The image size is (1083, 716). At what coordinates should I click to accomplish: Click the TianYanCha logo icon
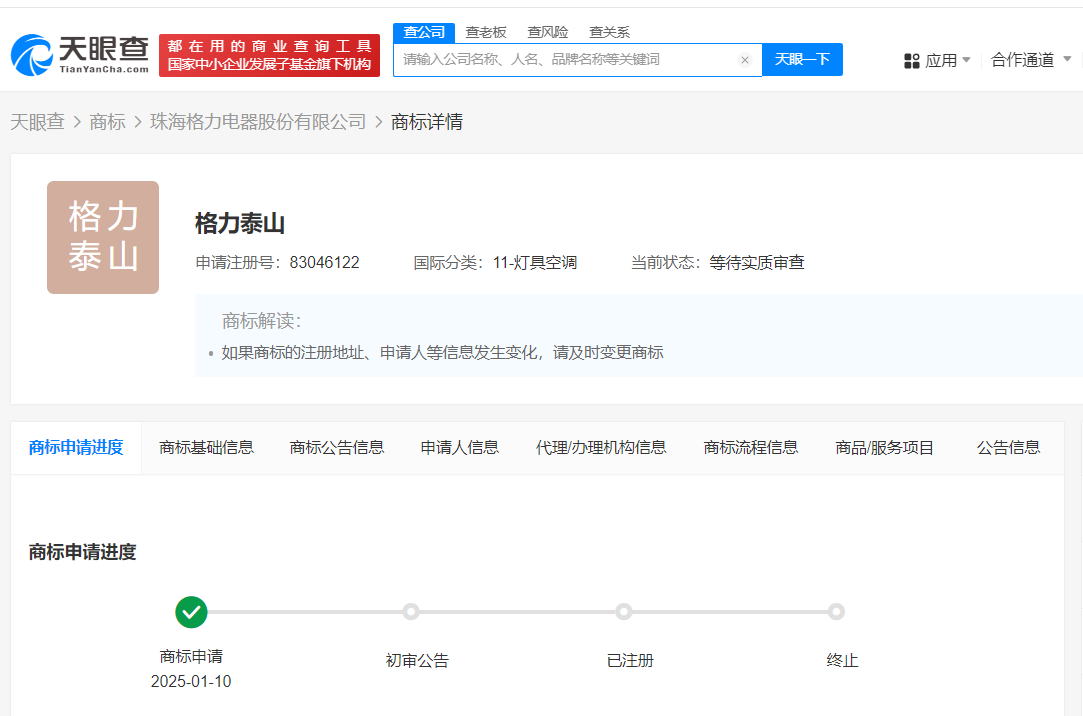pos(32,55)
